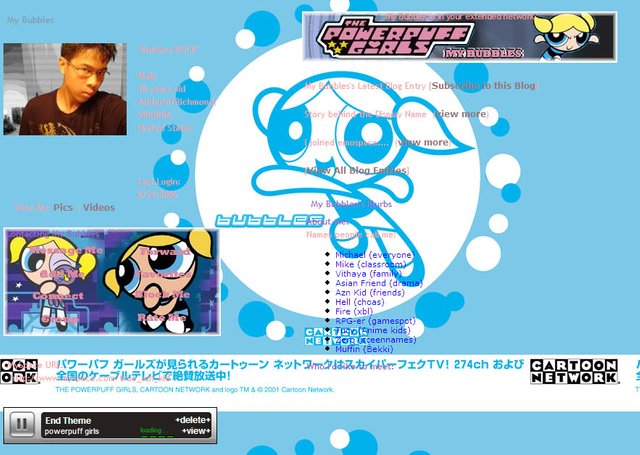This screenshot has height=455, width=640.
Task: Click Subscribe to this Blog
Action: [x=483, y=86]
